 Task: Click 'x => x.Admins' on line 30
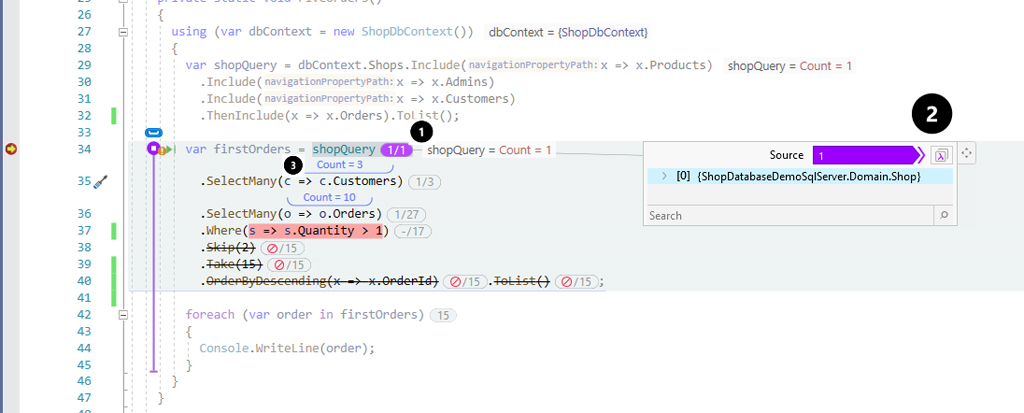coord(445,82)
